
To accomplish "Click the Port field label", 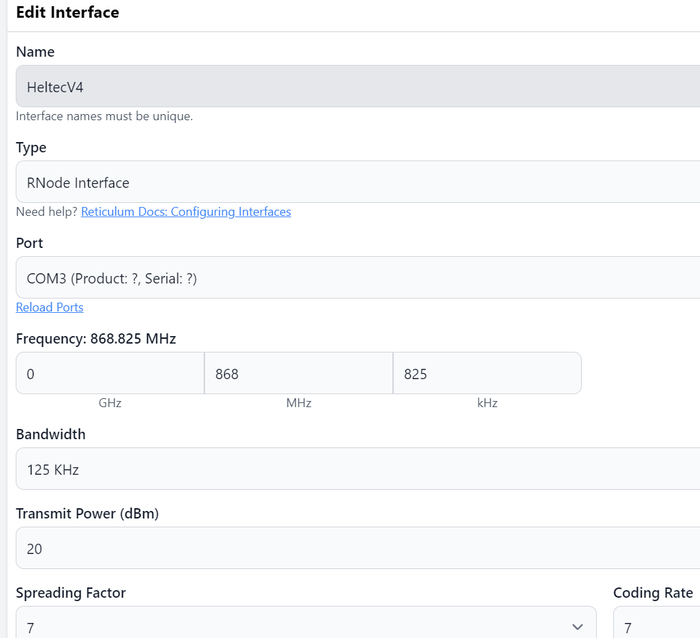I will (30, 243).
